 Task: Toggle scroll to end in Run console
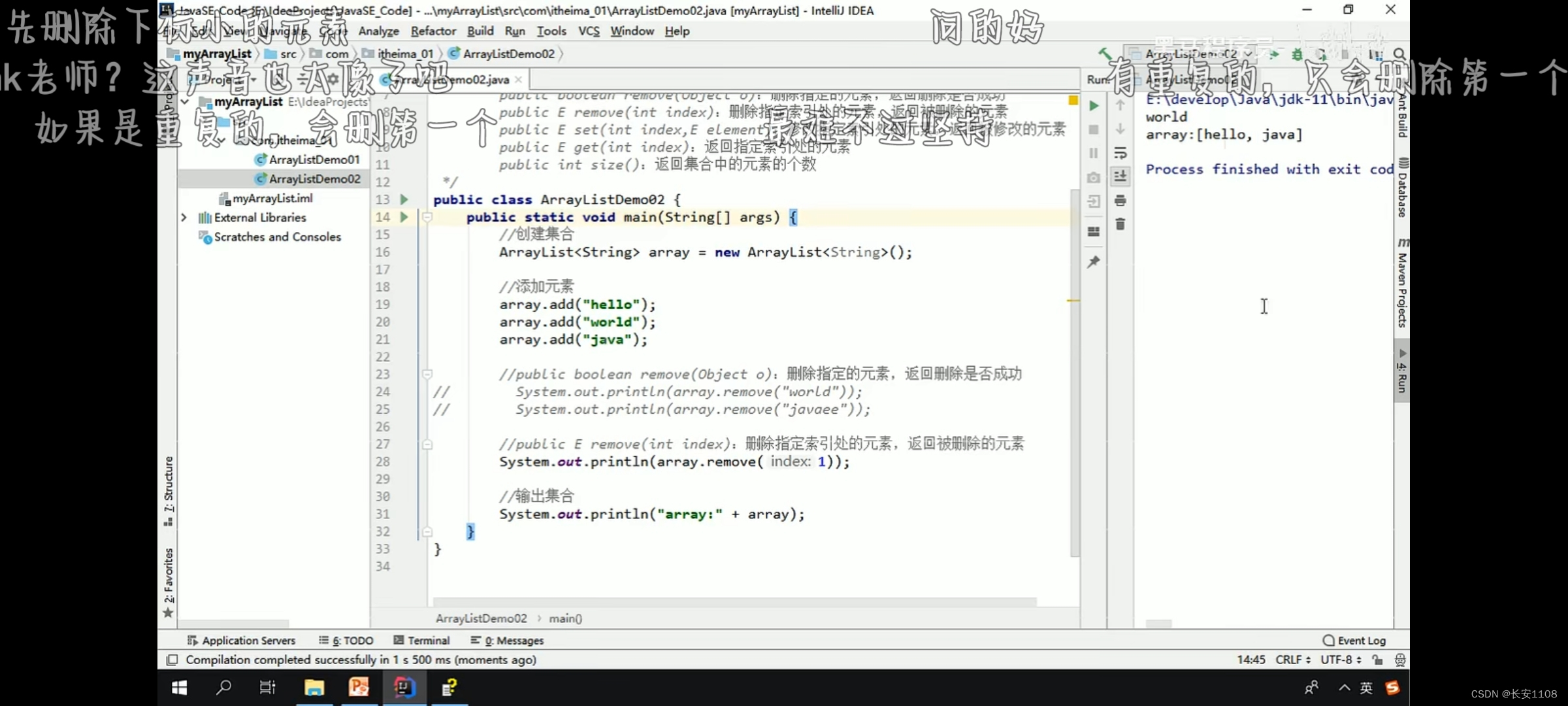[x=1120, y=176]
